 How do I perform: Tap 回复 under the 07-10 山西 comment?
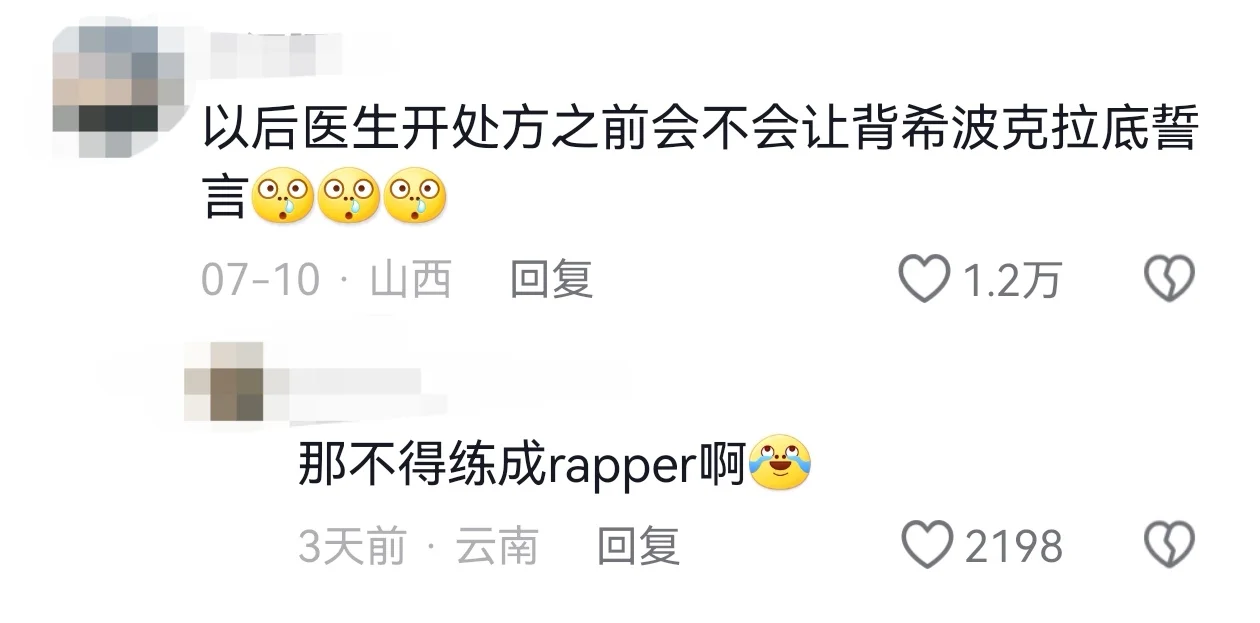pos(551,280)
